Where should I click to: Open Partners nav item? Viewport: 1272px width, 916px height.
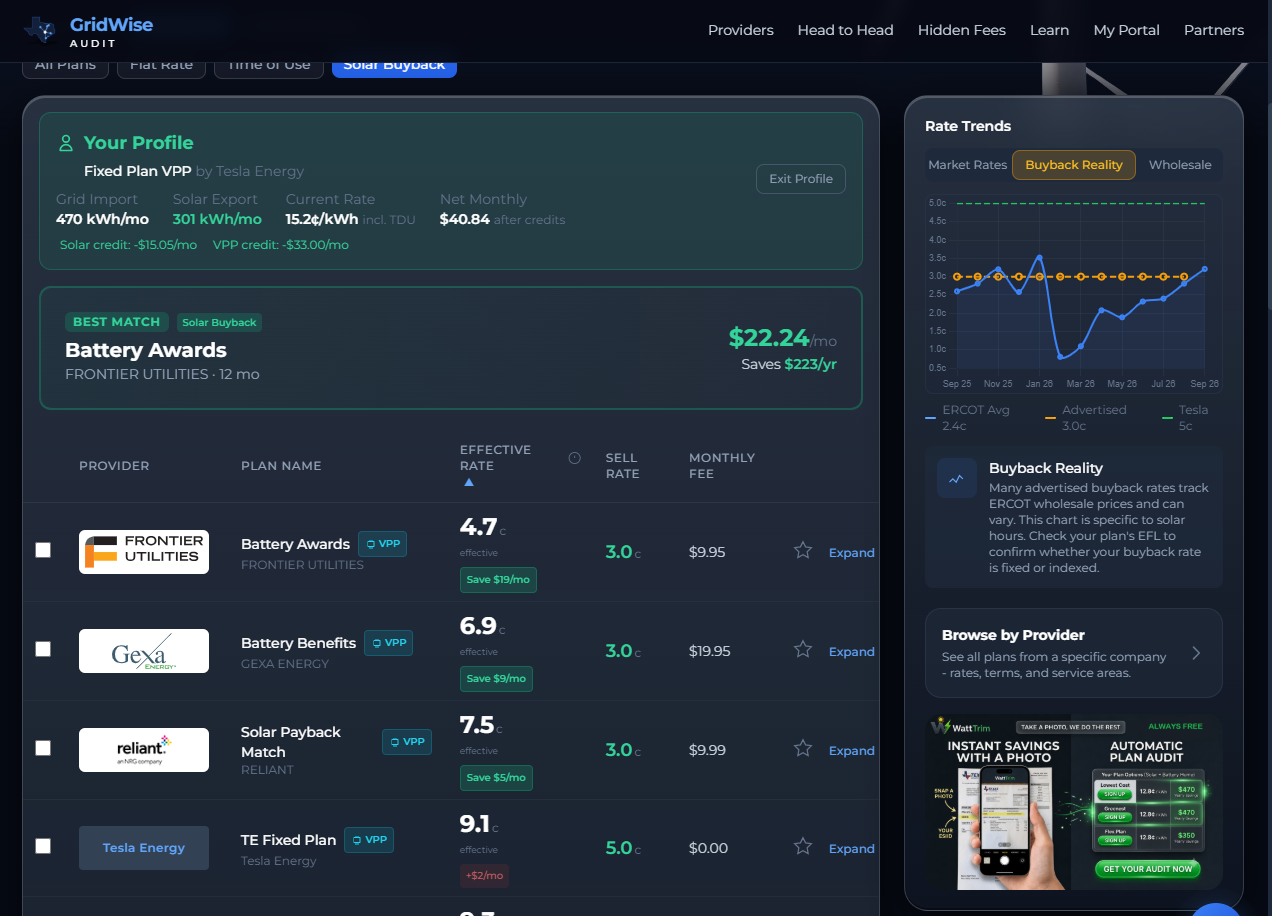point(1214,30)
